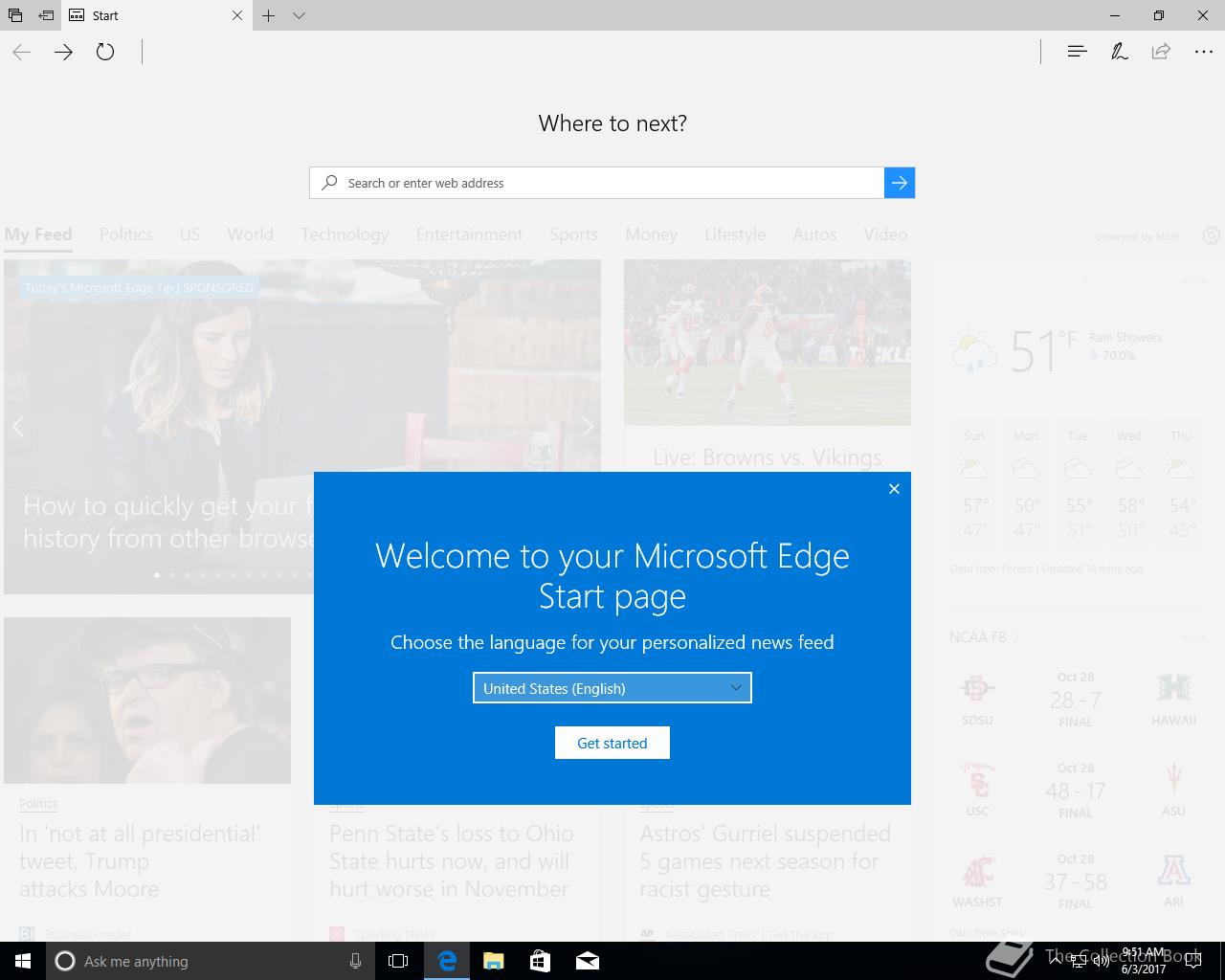Open the Trump attacks Moore article
1225x980 pixels.
(x=140, y=861)
